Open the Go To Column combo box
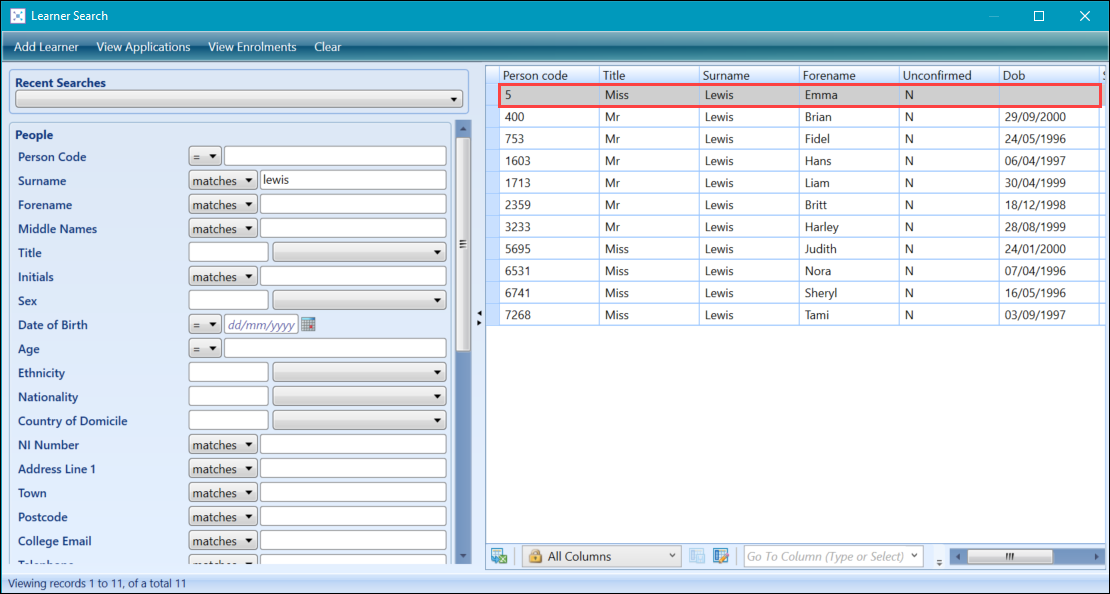Image resolution: width=1110 pixels, height=594 pixels. [832, 556]
